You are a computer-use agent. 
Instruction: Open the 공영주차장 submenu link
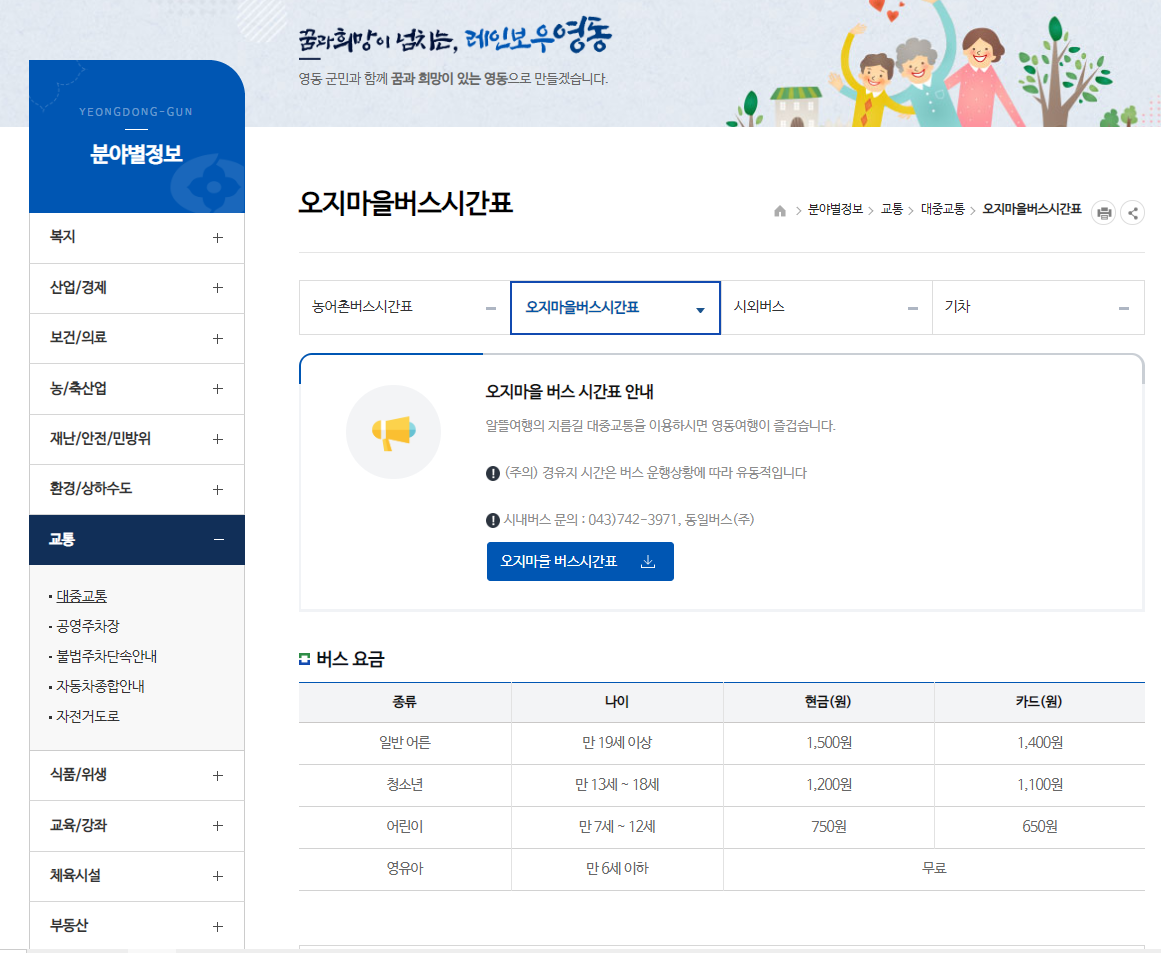click(x=87, y=626)
